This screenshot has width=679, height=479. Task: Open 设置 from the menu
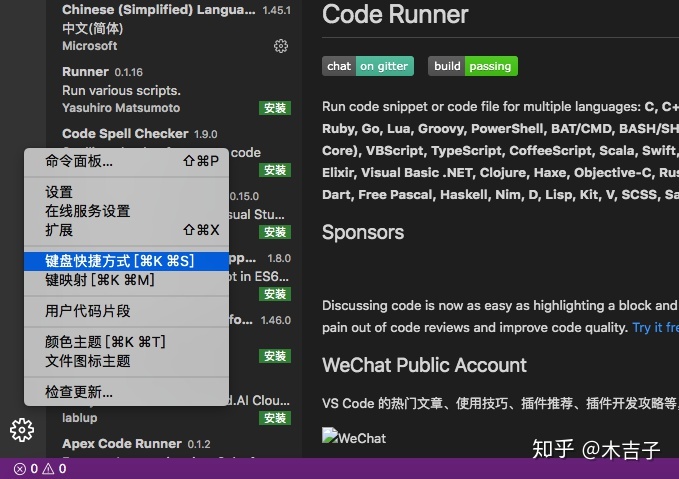(x=126, y=192)
